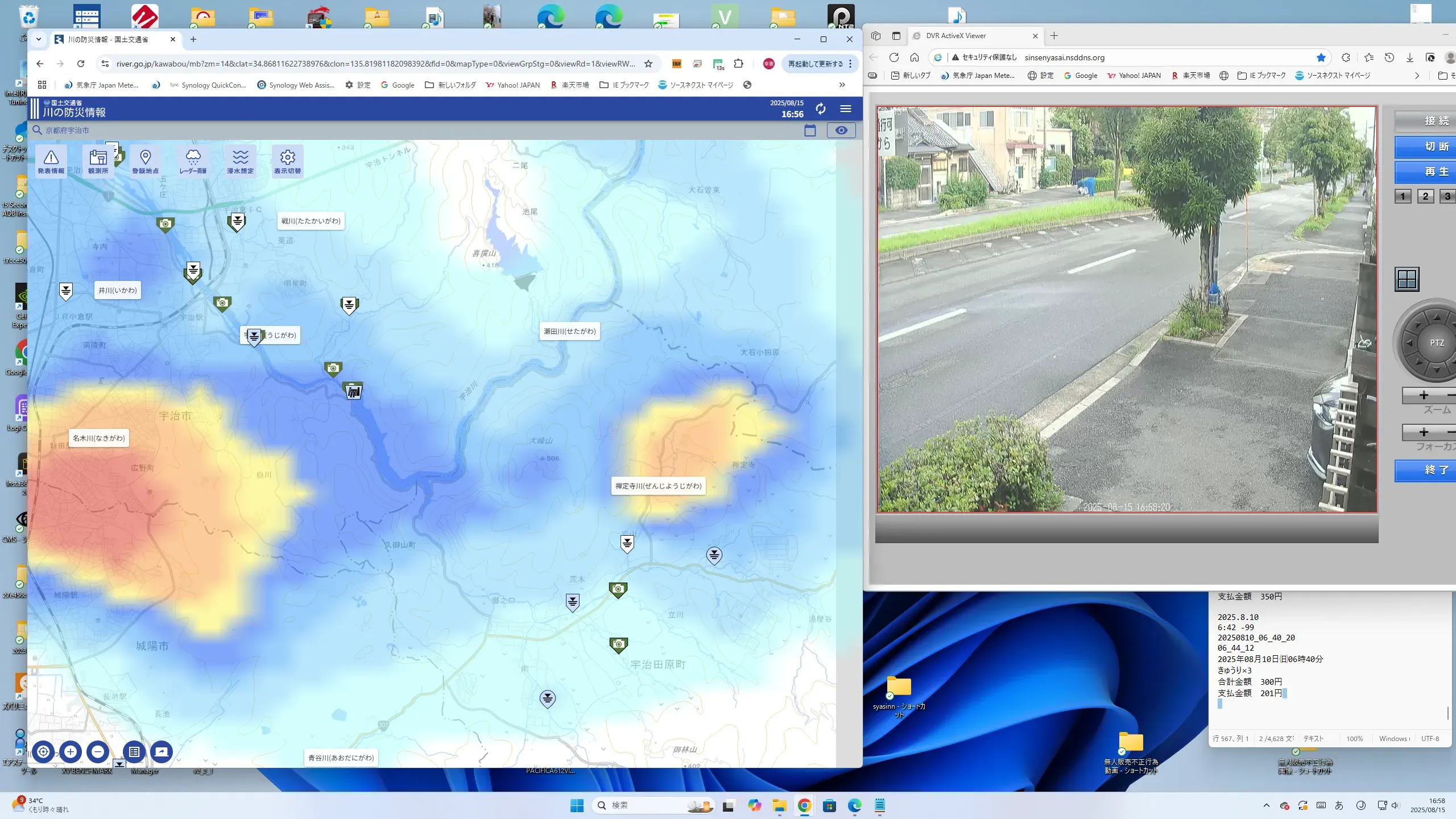Open the hamburger menu in 川の防災情報 header
Viewport: 1456px width, 819px height.
click(x=846, y=109)
